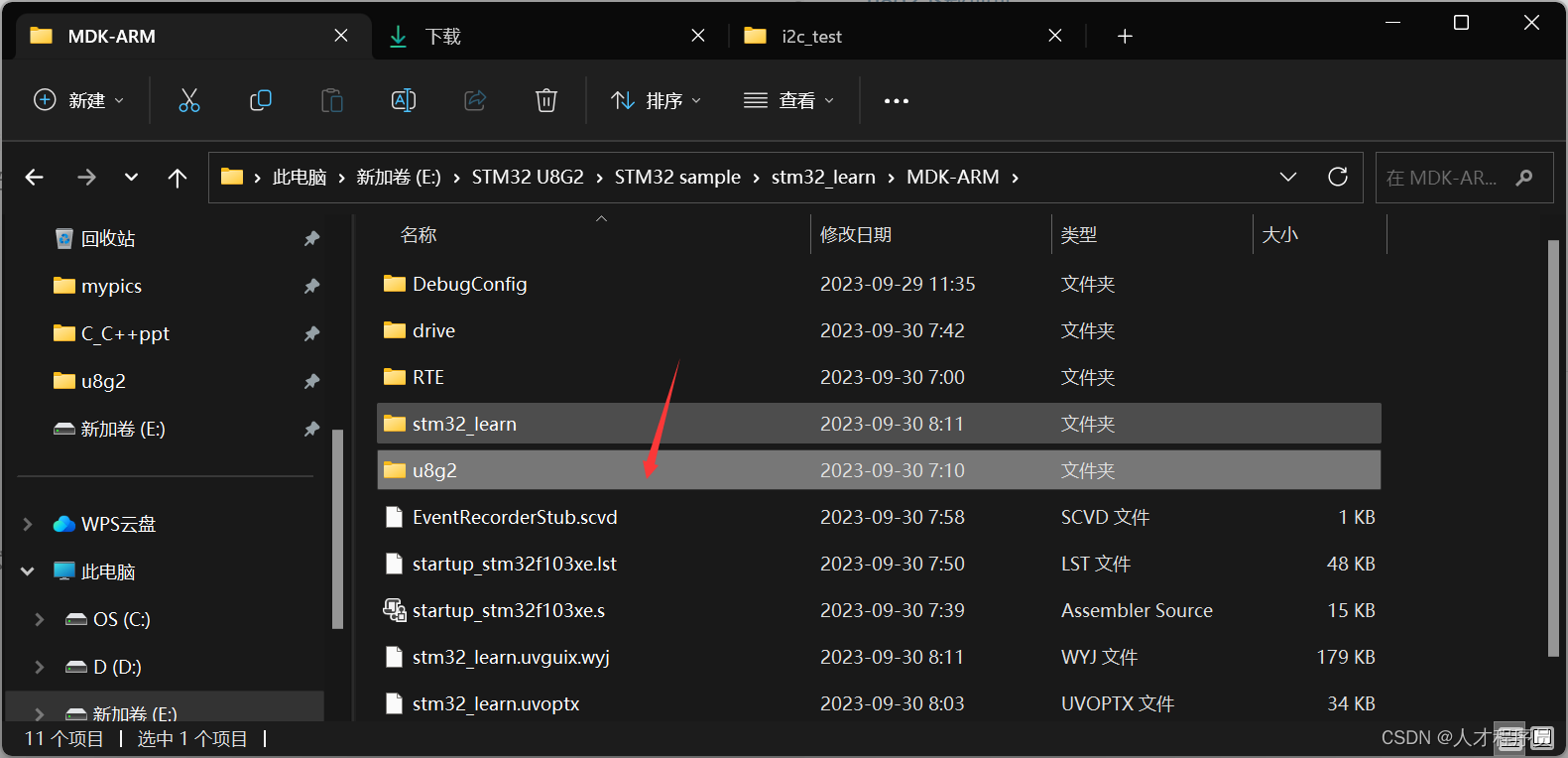Viewport: 1568px width, 758px height.
Task: Go forward with the right arrow
Action: coord(86,178)
